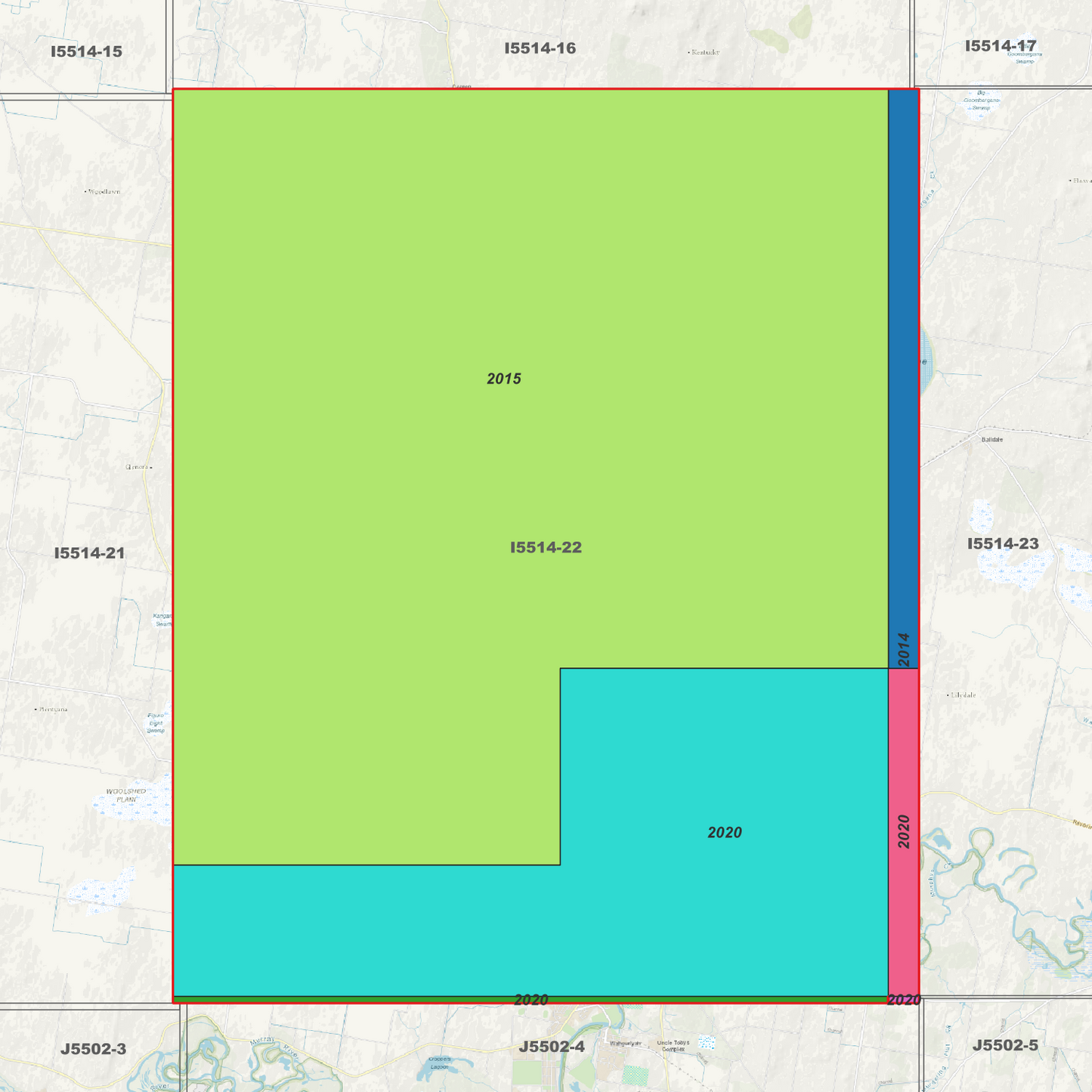Click the I5514-22 map sheet label

[546, 547]
